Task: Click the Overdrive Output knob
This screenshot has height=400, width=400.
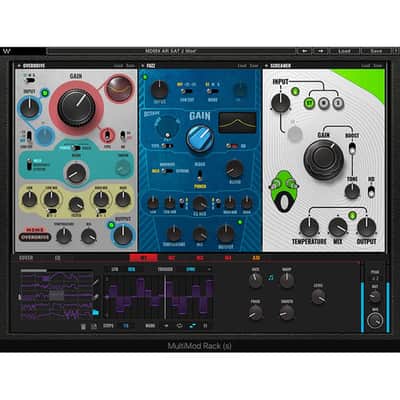Action: [x=123, y=235]
